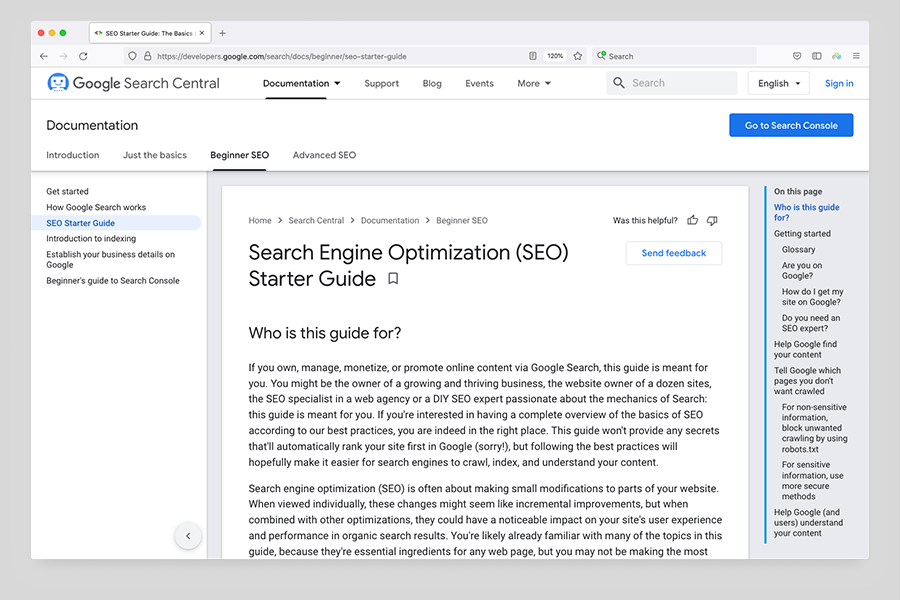
Task: Open Get started in left sidebar
Action: 68,191
